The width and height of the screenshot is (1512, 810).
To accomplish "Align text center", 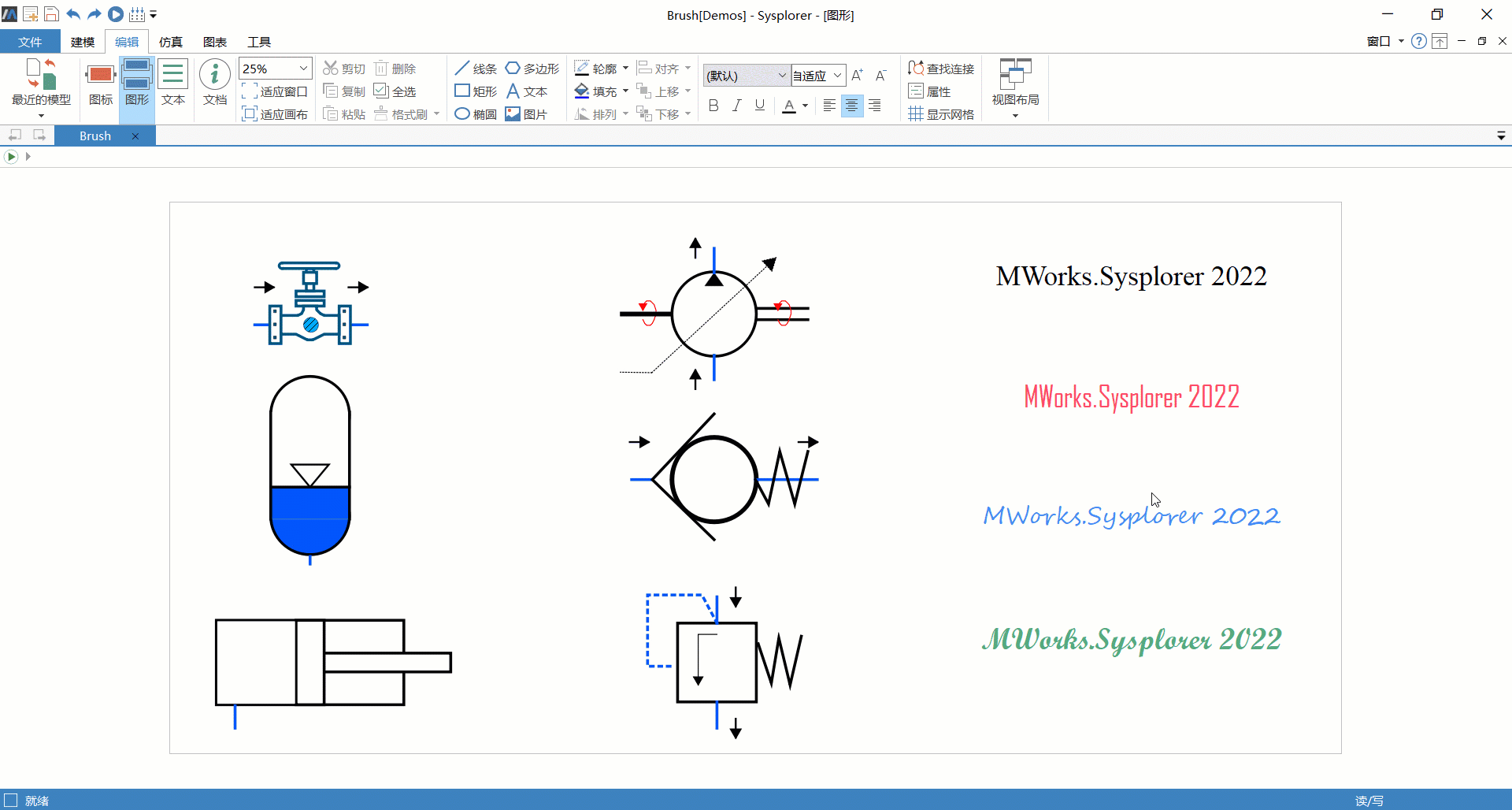I will pos(852,106).
